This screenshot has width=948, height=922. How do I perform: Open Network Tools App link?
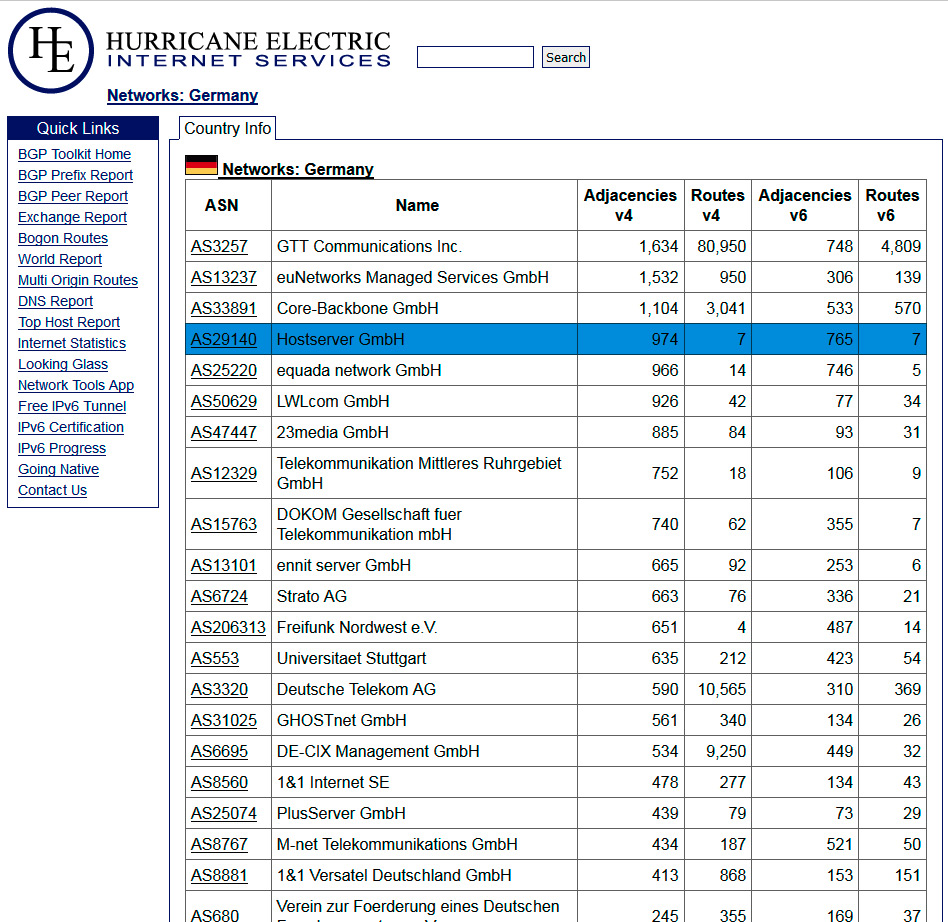pos(76,385)
